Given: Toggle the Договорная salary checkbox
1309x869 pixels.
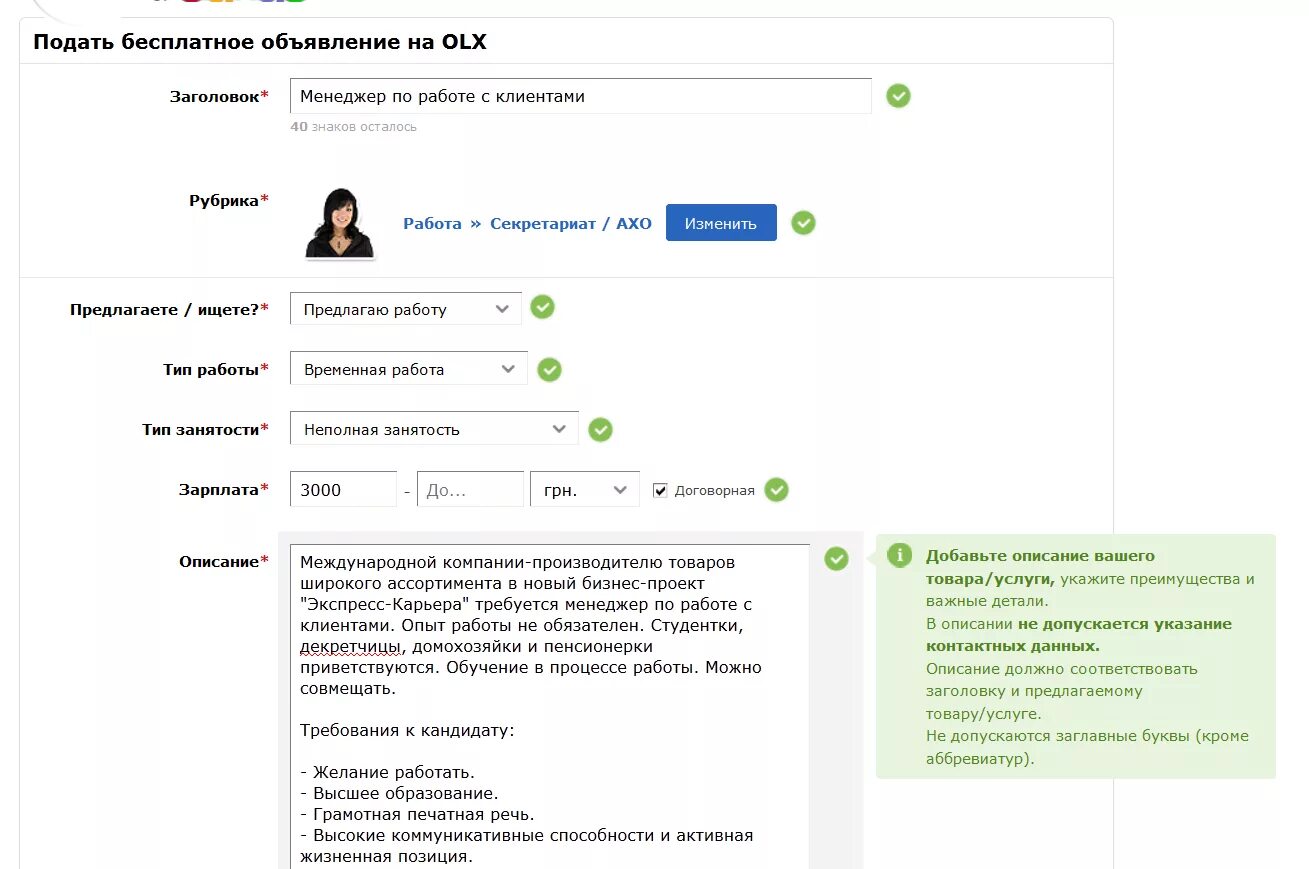Looking at the screenshot, I should [660, 490].
